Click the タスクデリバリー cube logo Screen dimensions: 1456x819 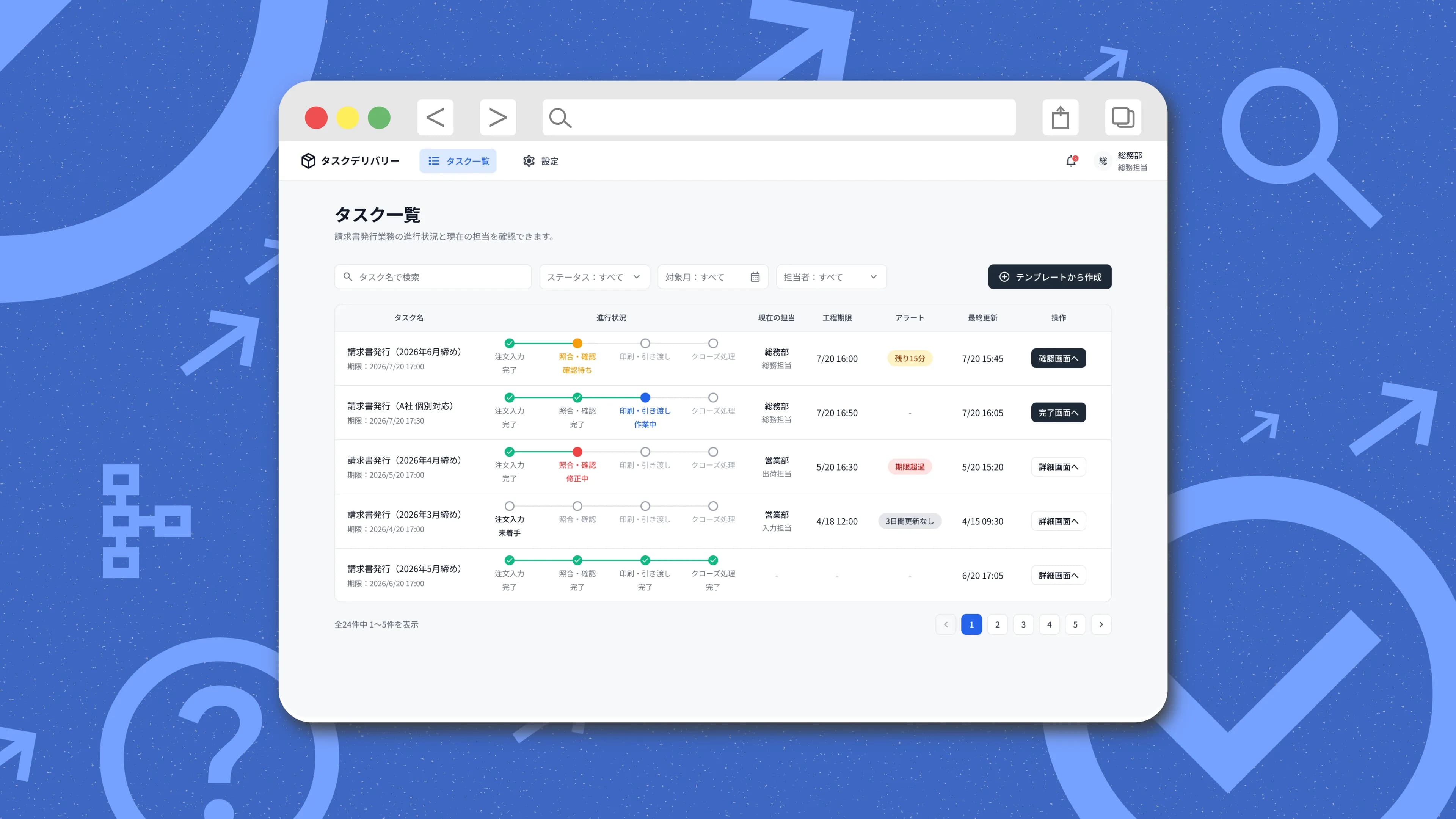point(308,161)
